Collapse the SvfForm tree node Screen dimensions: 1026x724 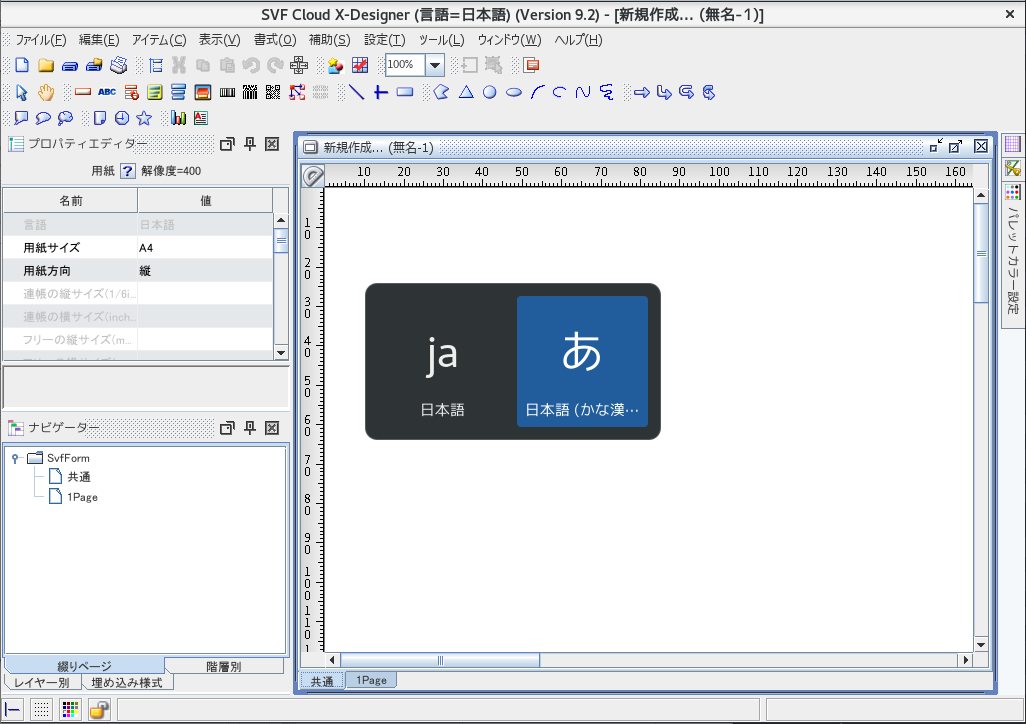pyautogui.click(x=15, y=458)
